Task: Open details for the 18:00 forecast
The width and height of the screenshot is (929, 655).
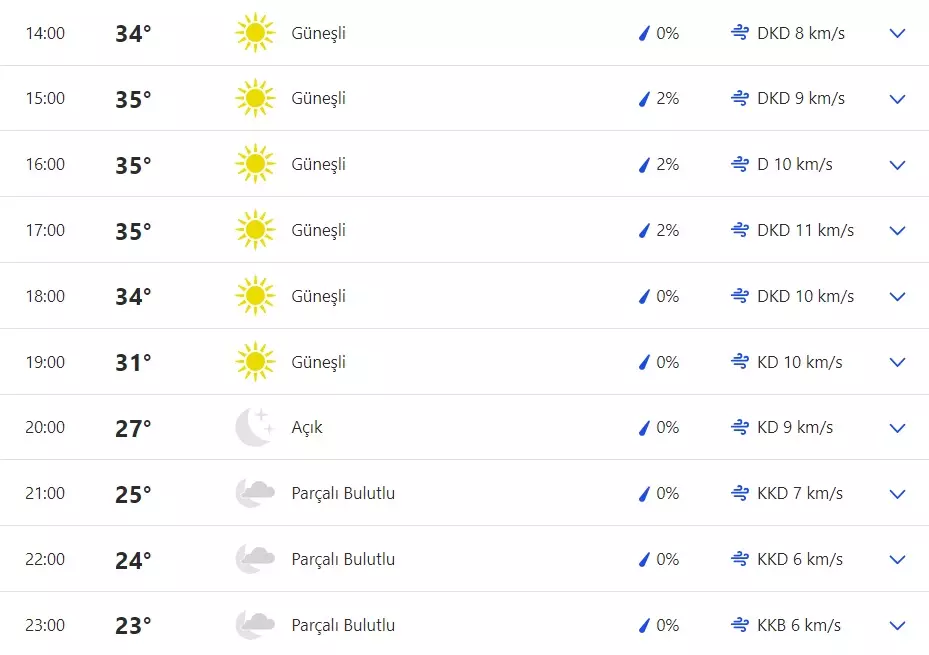Action: point(897,296)
